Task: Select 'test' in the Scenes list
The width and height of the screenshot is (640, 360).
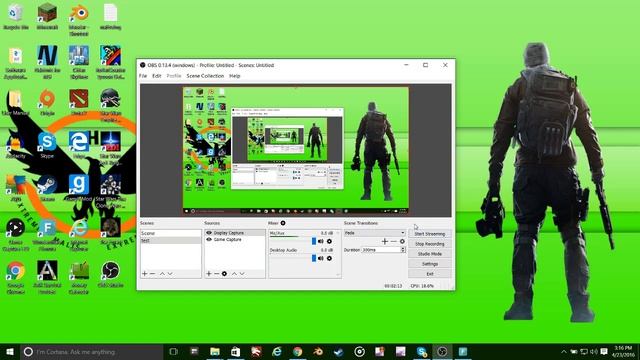Action: click(x=171, y=240)
